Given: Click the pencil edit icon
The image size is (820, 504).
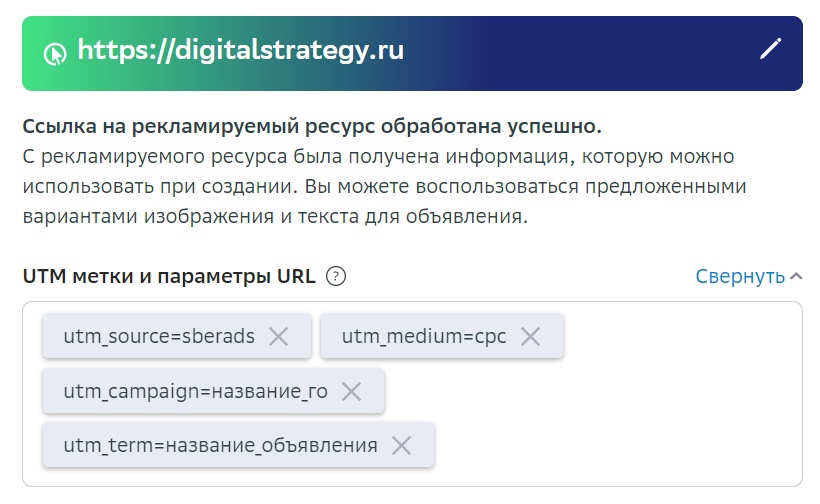Looking at the screenshot, I should (770, 49).
